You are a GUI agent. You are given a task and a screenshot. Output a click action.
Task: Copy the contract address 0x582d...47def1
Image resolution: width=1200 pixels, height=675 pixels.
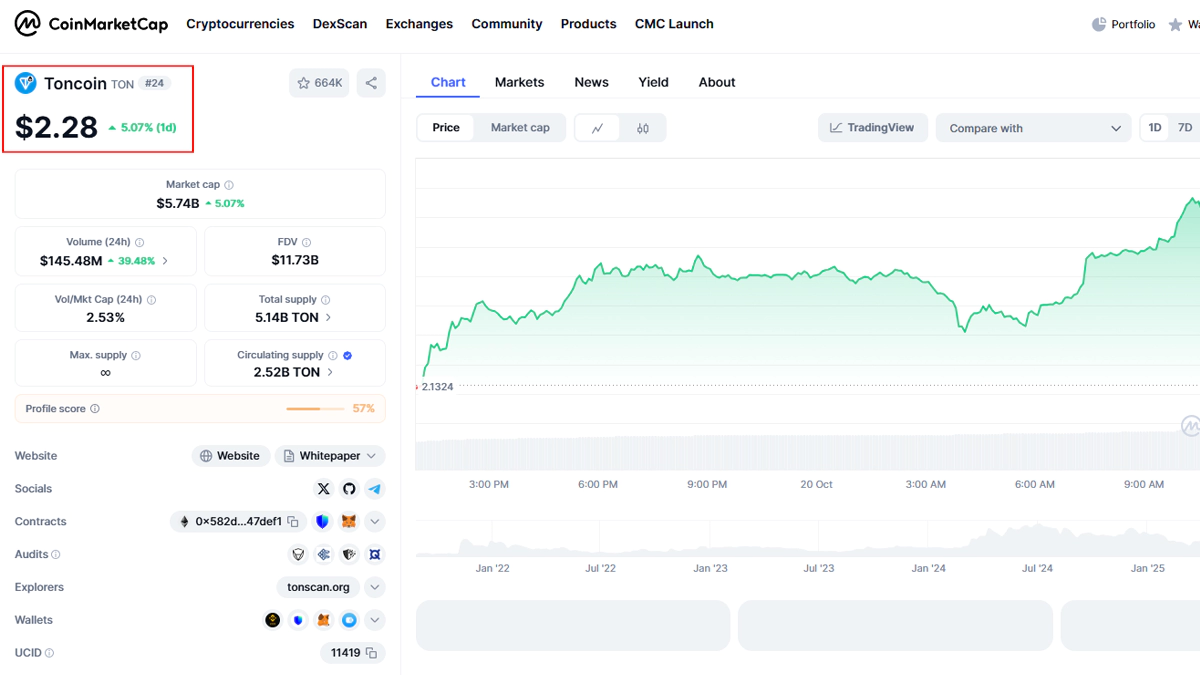click(x=293, y=522)
